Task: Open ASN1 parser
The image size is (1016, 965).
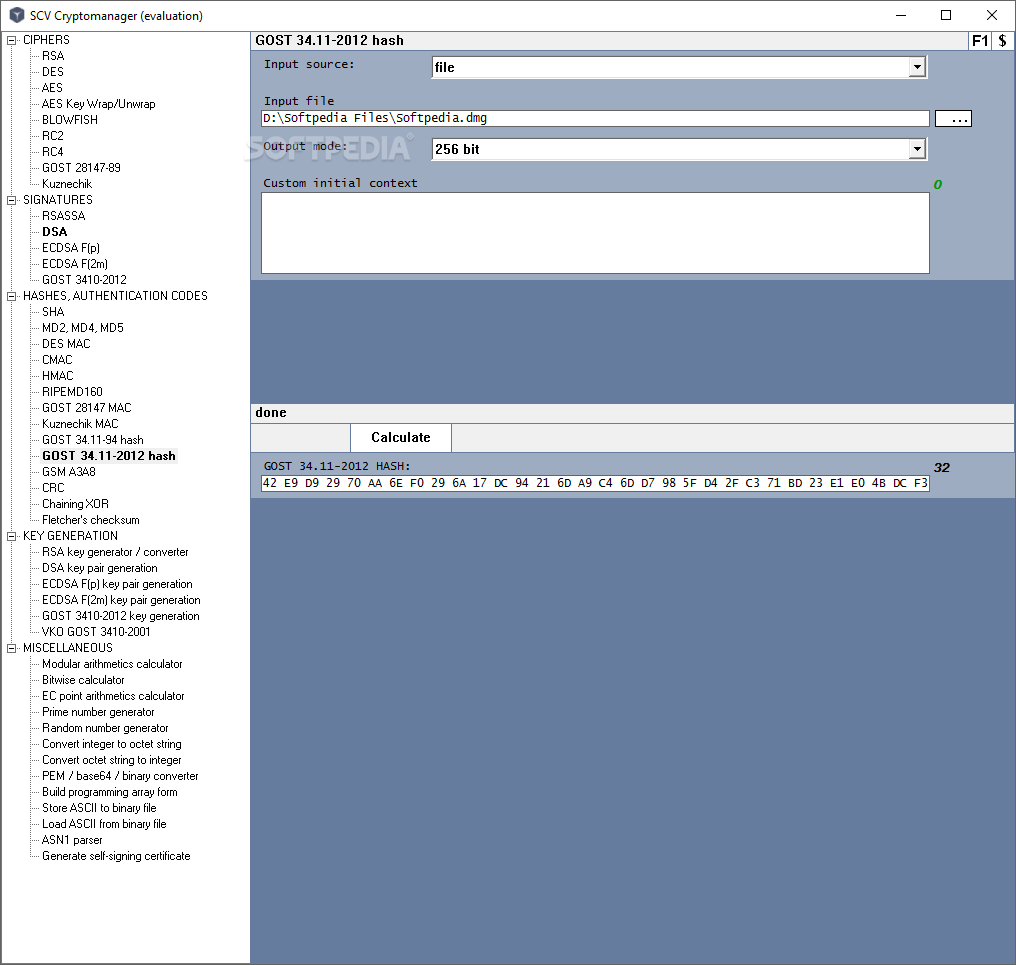Action: coord(72,840)
